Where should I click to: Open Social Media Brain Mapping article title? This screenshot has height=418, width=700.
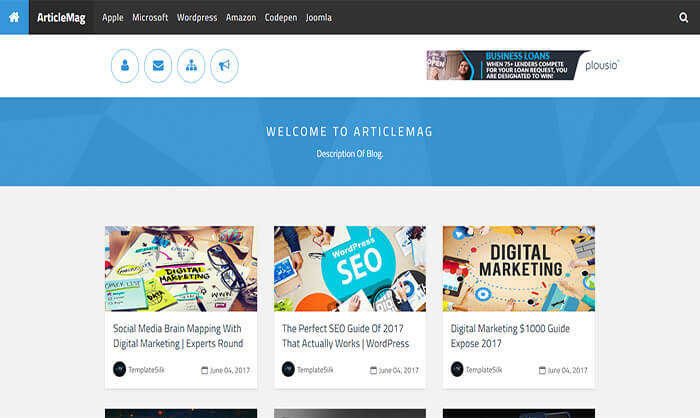click(178, 336)
